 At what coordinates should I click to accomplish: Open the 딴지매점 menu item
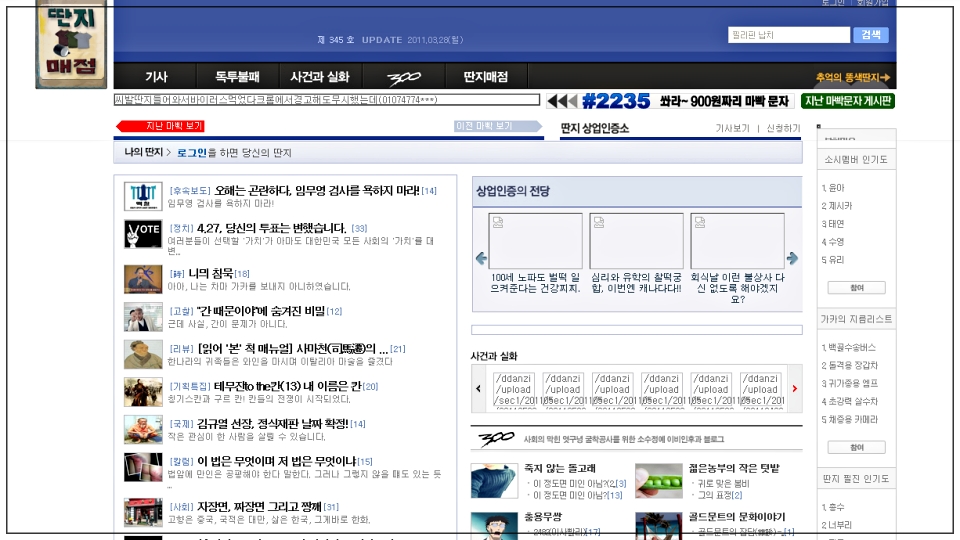coord(486,77)
